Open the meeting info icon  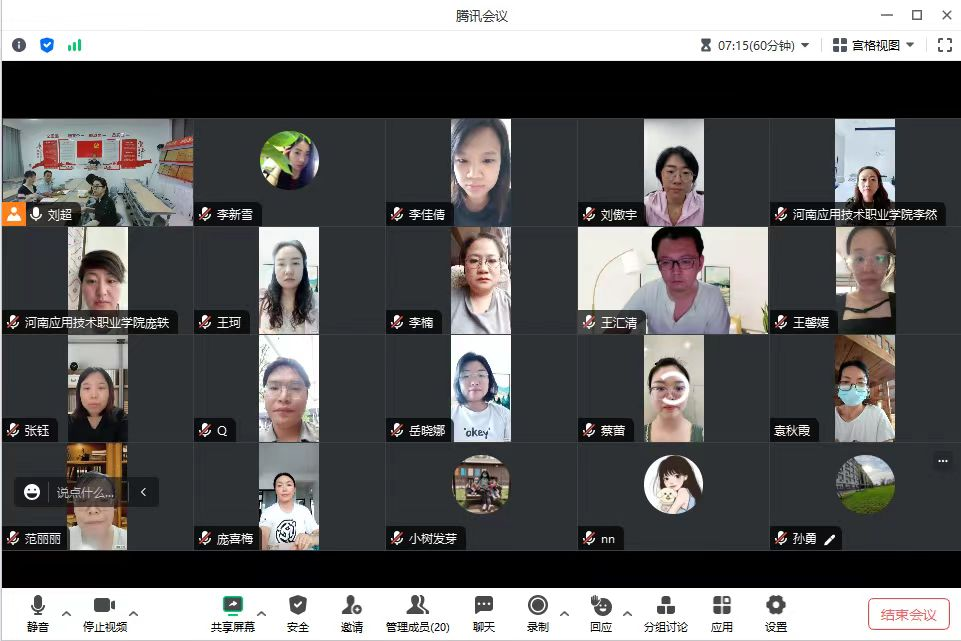point(19,45)
